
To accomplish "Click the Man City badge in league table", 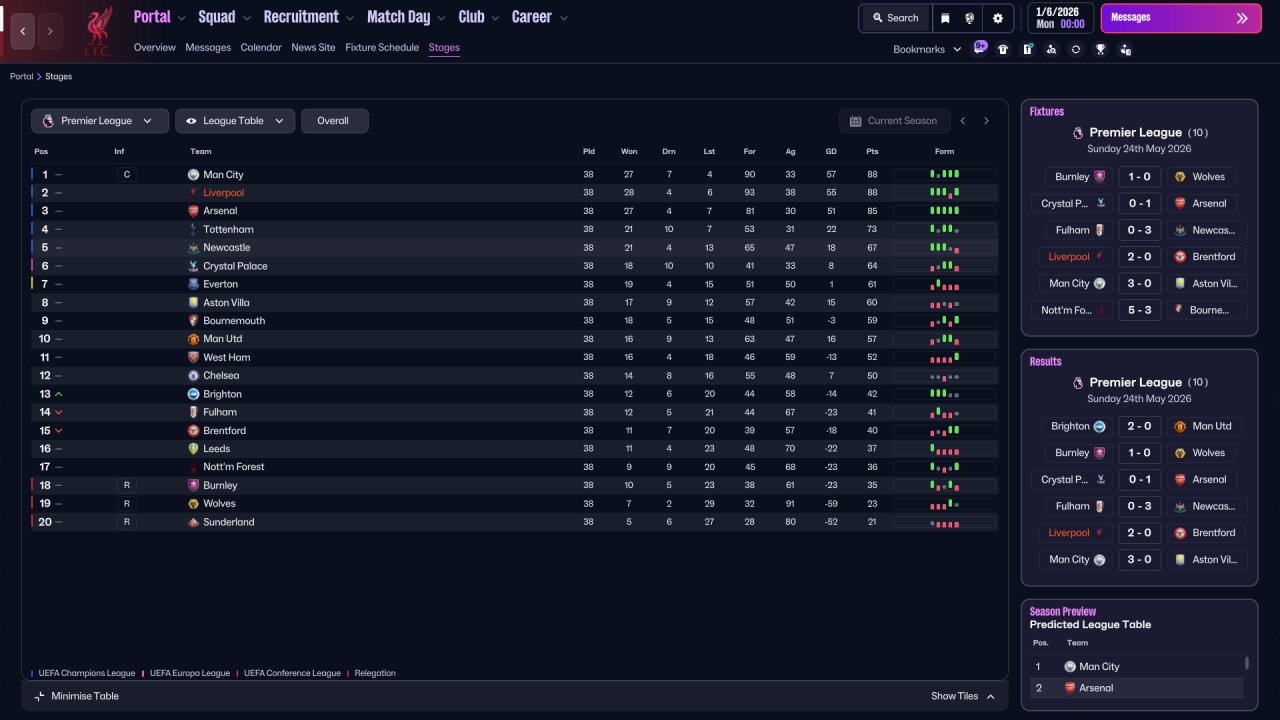I will click(193, 175).
